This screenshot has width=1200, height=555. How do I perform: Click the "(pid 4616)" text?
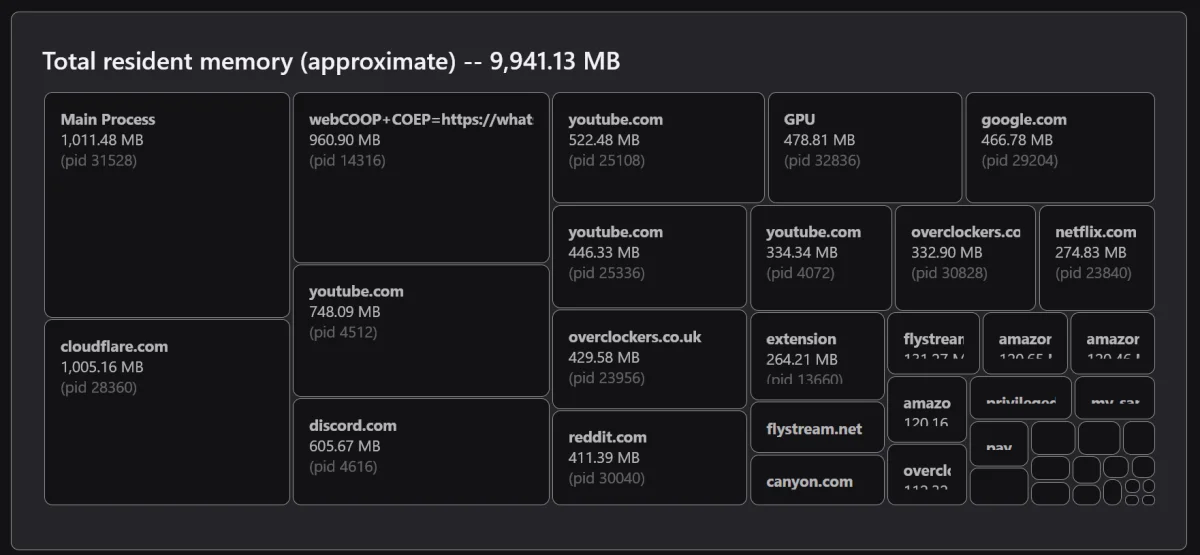coord(343,466)
